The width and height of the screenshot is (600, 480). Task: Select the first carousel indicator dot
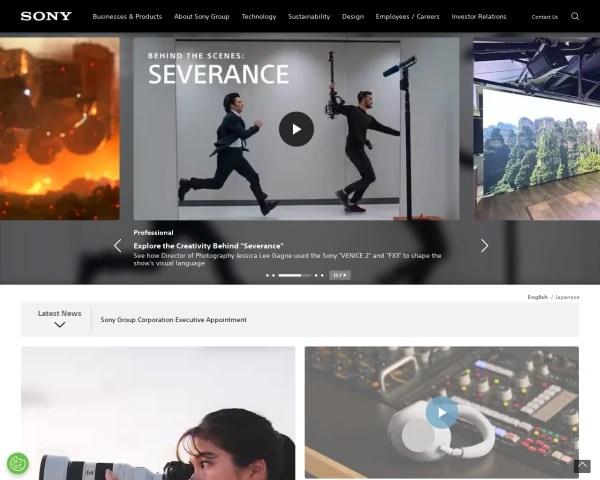267,275
